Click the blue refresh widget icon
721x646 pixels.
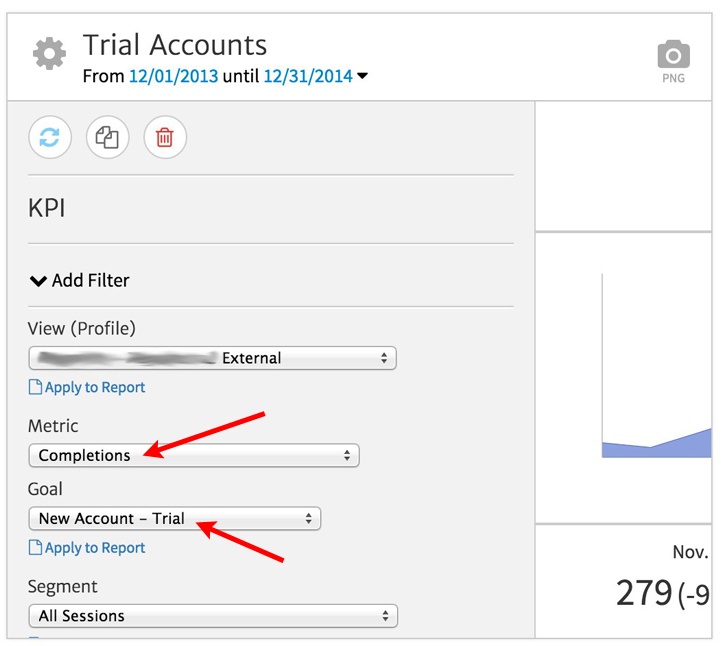point(49,138)
